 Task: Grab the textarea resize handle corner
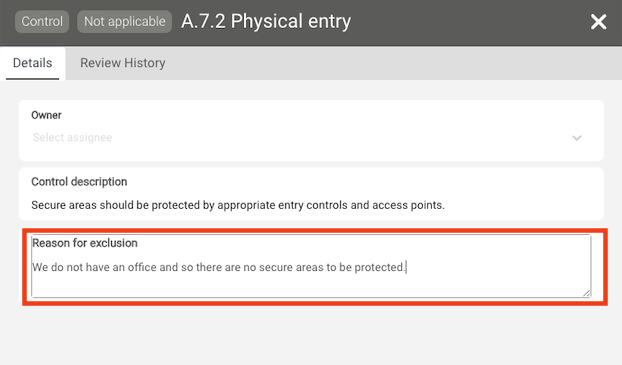click(x=587, y=293)
